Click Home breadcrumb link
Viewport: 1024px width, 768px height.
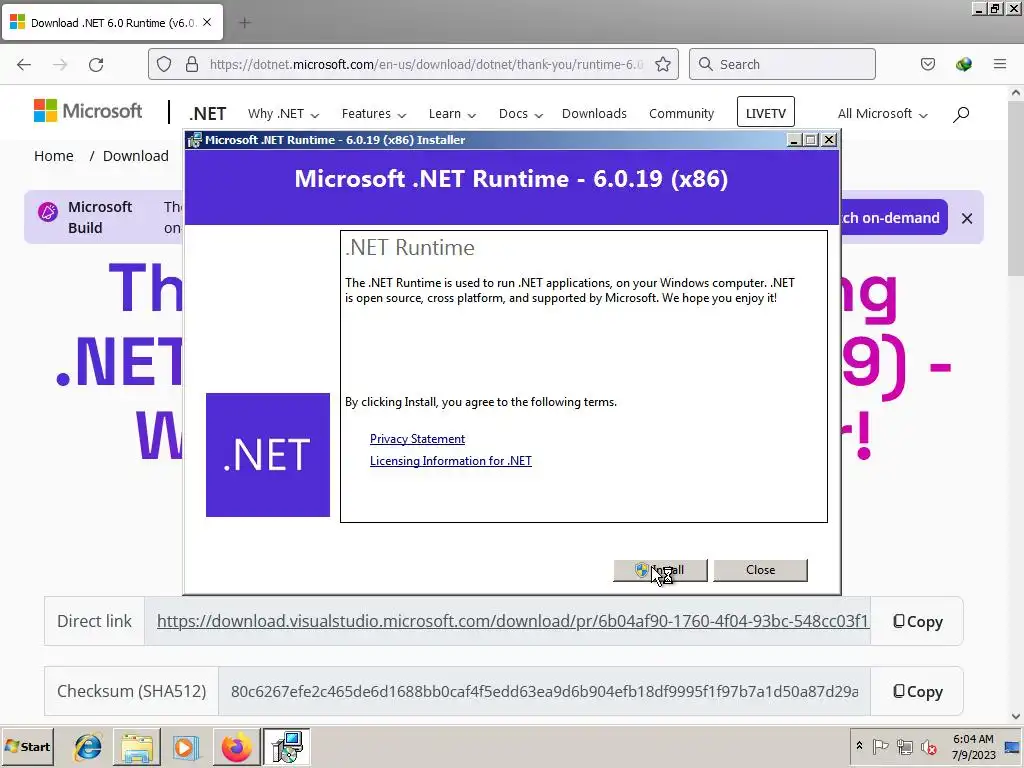point(54,156)
